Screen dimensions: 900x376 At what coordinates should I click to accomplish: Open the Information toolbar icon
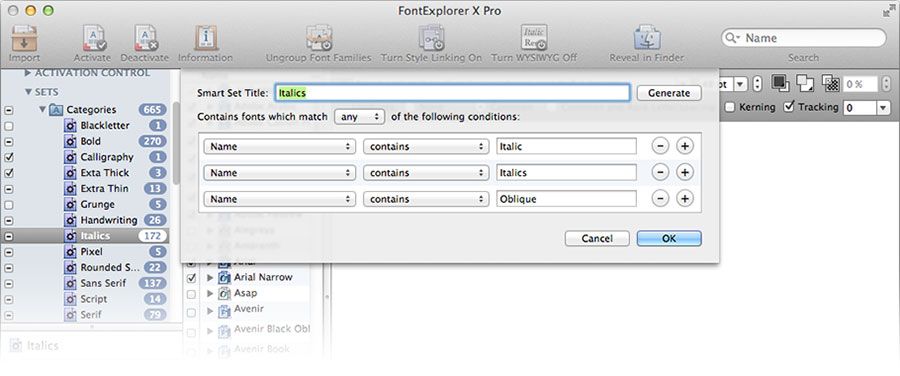click(x=205, y=38)
